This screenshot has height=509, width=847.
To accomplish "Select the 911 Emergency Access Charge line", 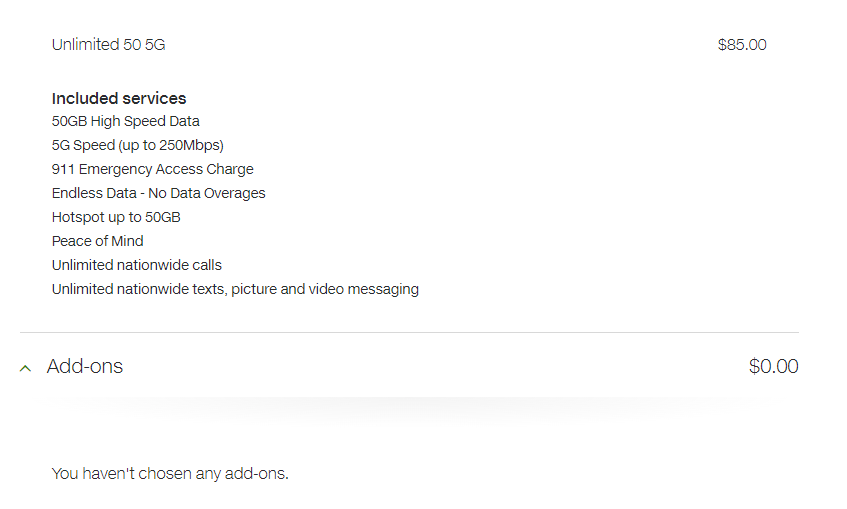I will [x=153, y=169].
